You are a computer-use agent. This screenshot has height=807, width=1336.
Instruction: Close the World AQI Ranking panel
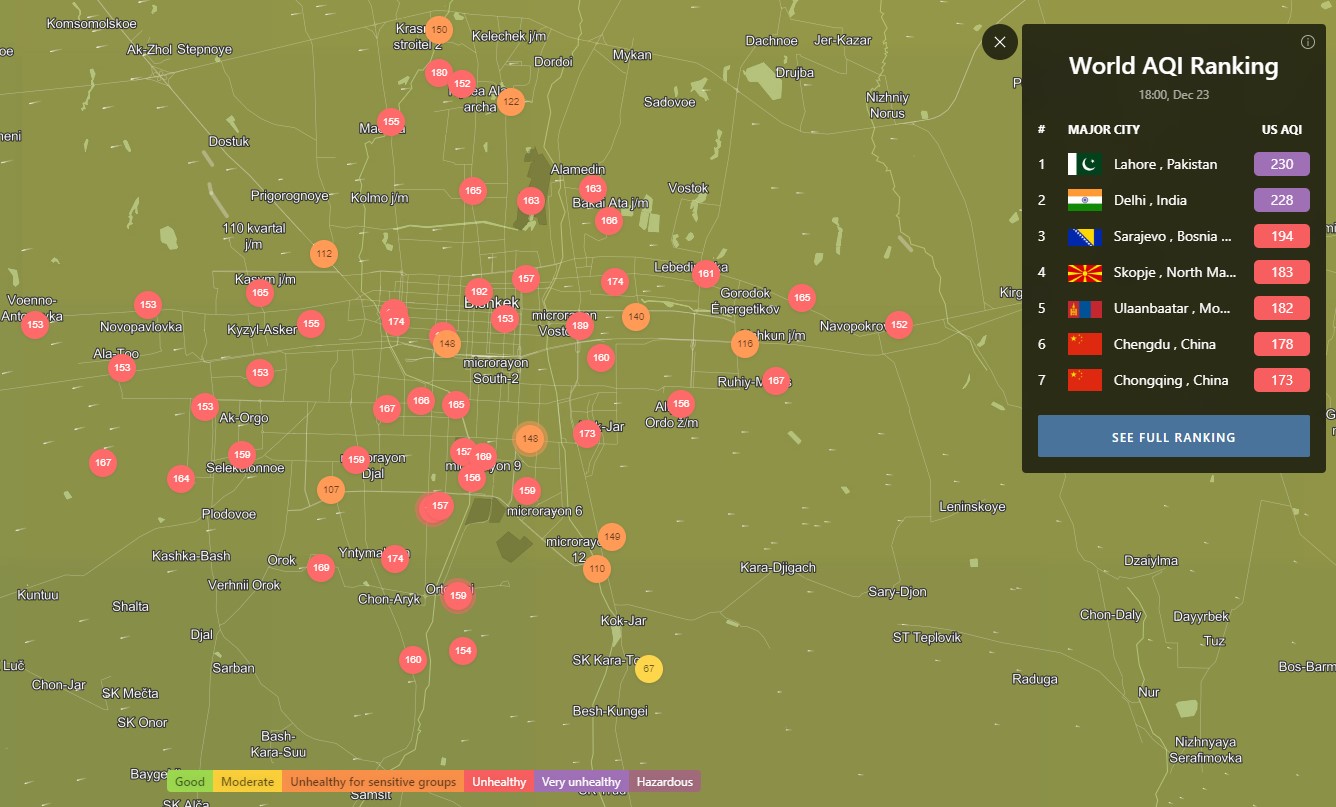999,42
